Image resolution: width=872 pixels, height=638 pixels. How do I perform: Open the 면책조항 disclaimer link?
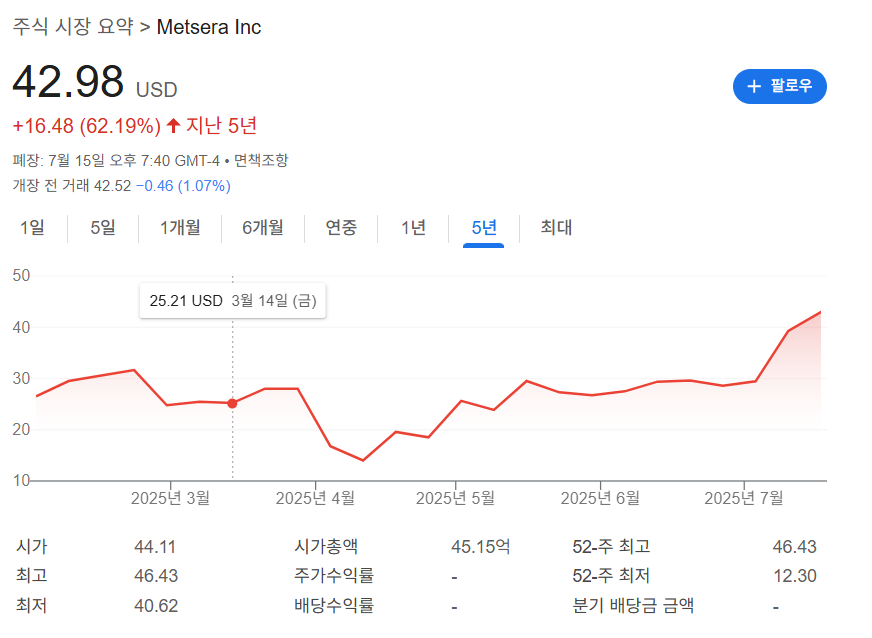click(261, 161)
